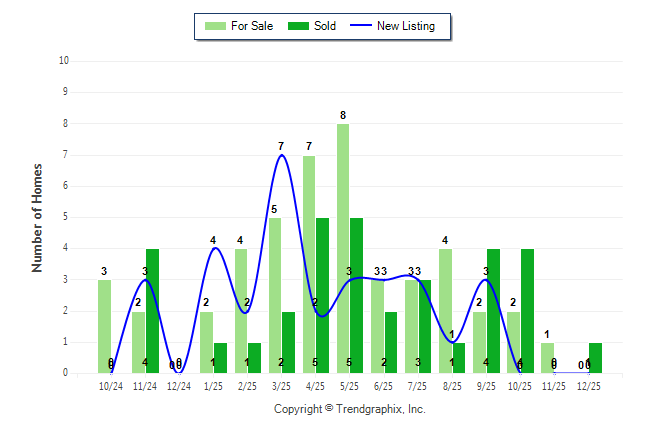Click the Trendgraphix copyright text
The image size is (646, 434).
tap(349, 409)
